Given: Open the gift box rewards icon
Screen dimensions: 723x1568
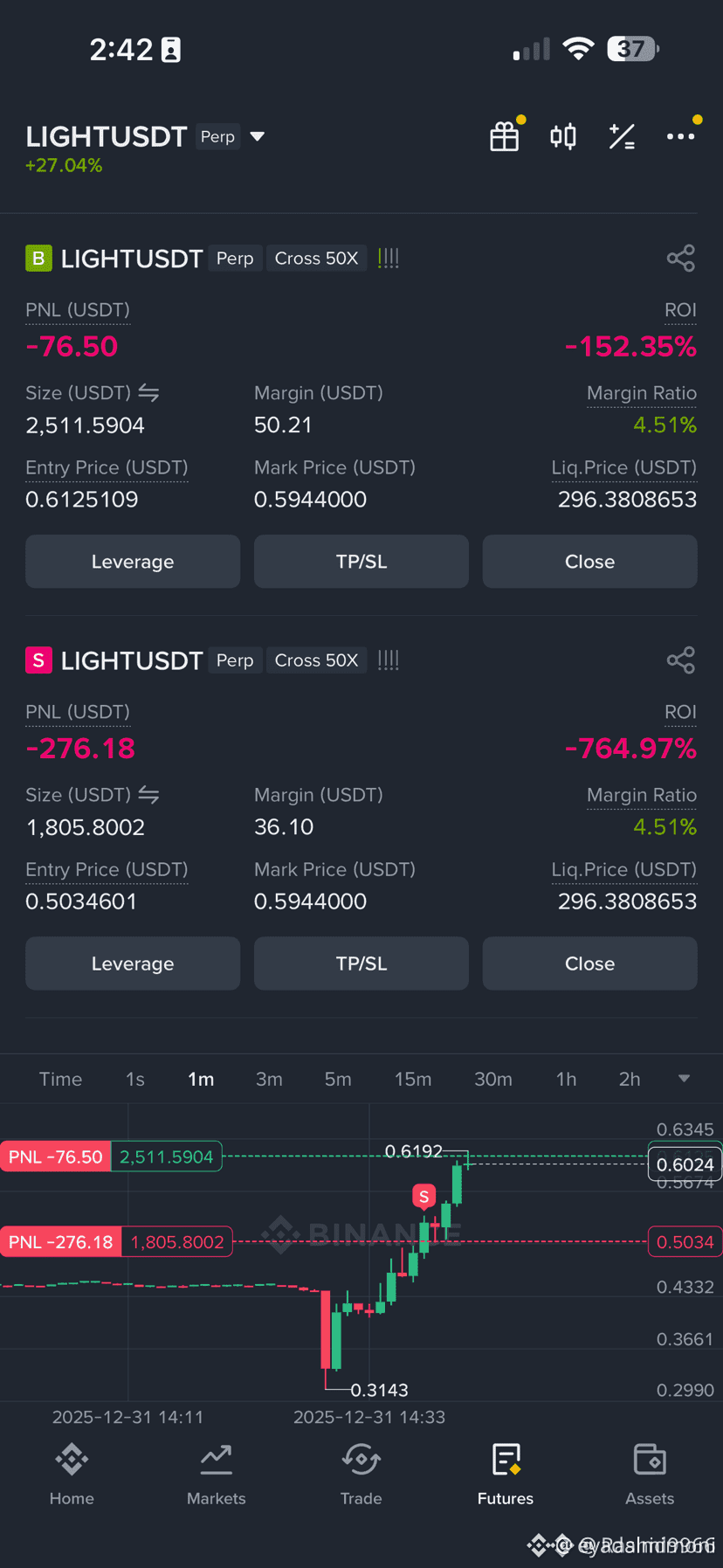Looking at the screenshot, I should (505, 136).
